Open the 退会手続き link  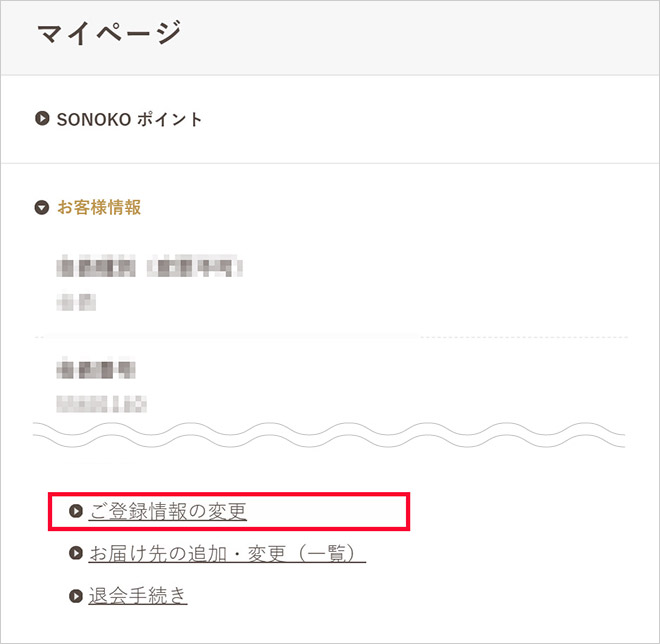138,596
